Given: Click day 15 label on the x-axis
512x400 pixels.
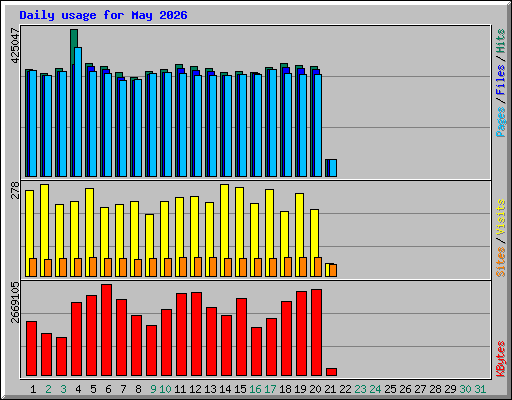Looking at the screenshot, I should pyautogui.click(x=240, y=389).
